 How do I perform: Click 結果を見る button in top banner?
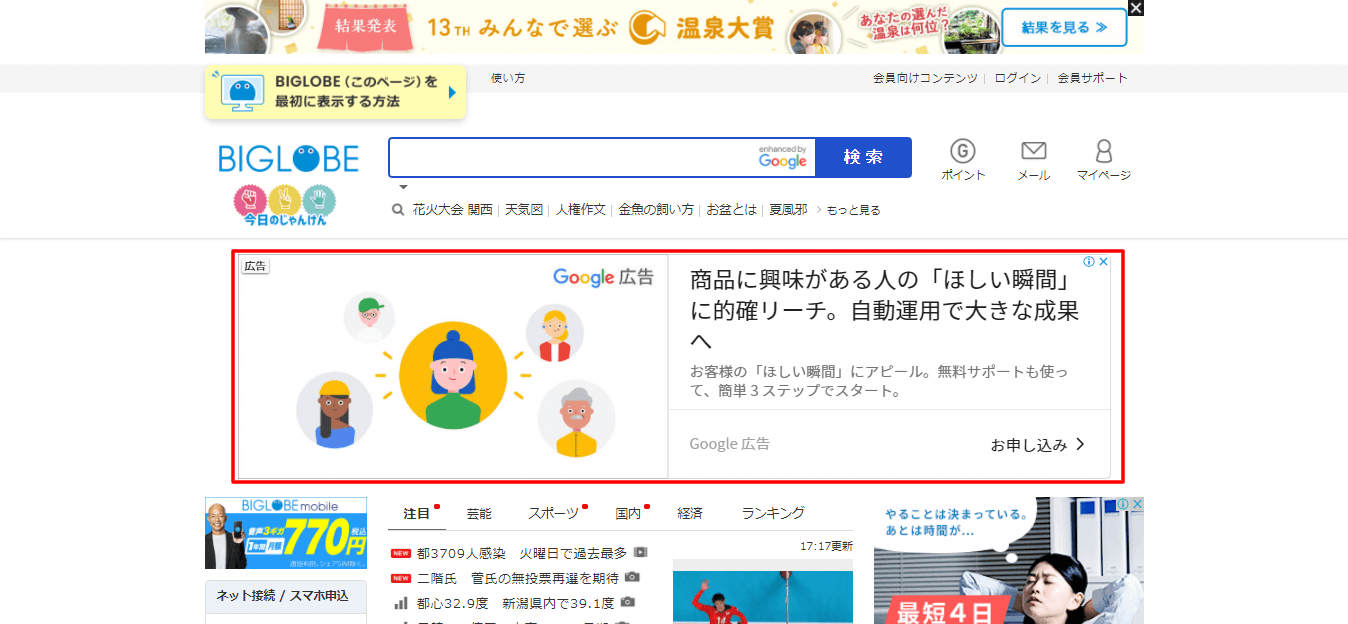(1064, 27)
